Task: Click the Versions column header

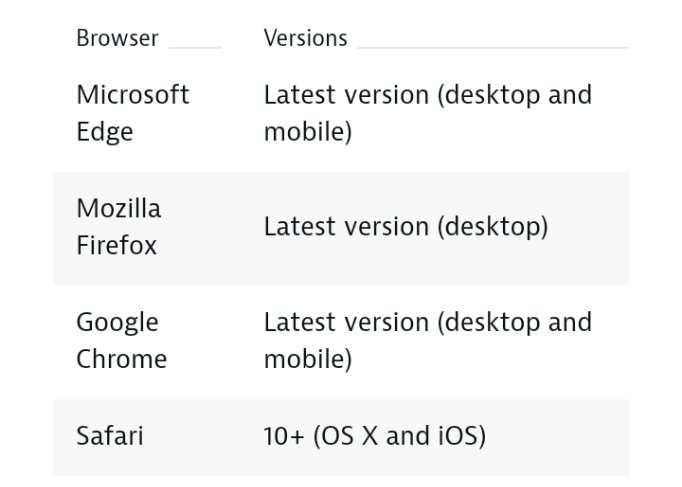Action: pyautogui.click(x=305, y=38)
